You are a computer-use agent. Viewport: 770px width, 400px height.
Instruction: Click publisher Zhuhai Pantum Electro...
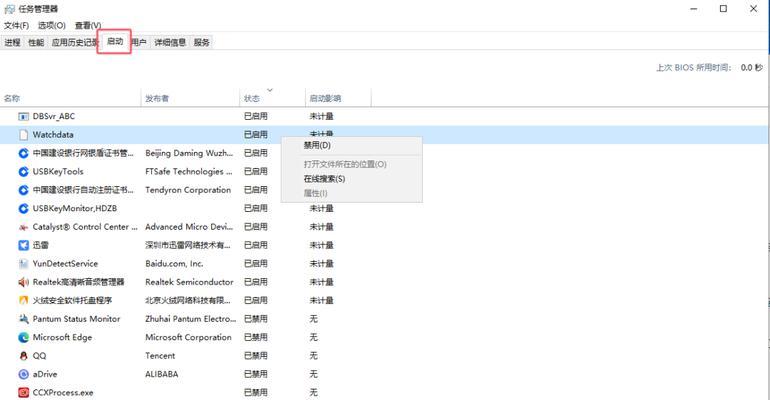(191, 319)
